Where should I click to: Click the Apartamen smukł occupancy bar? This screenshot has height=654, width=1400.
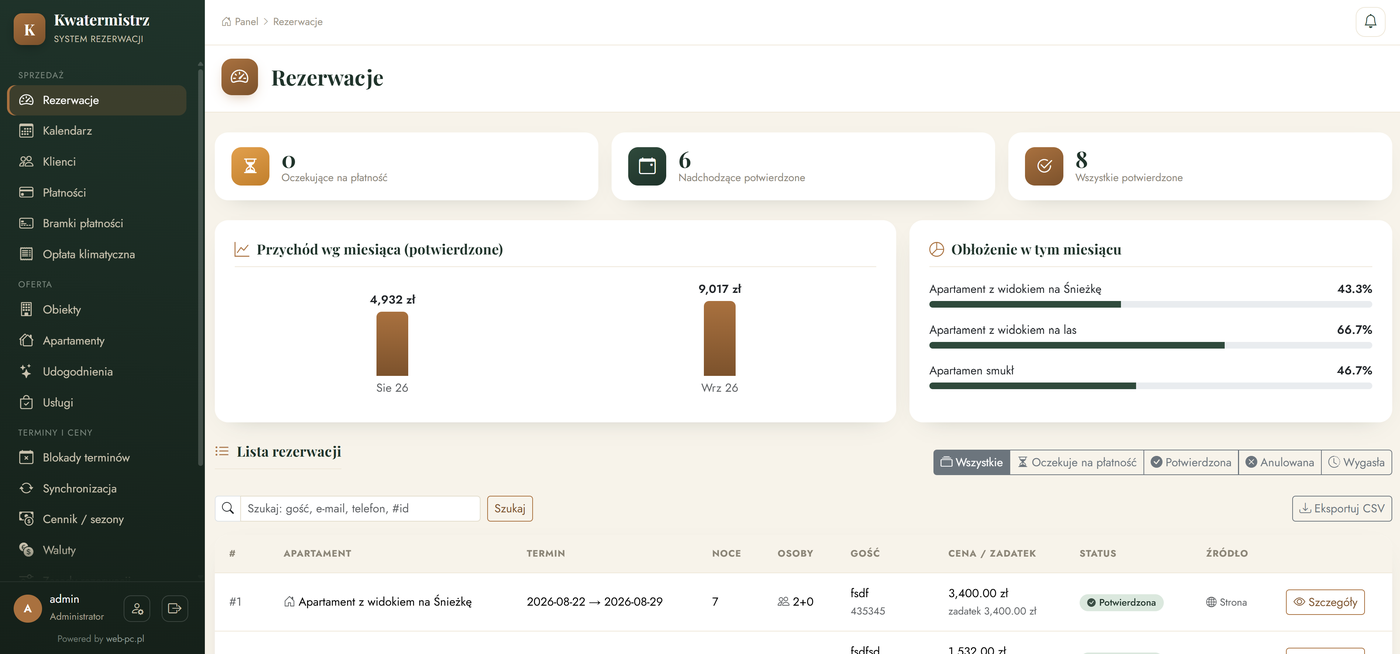(x=1151, y=386)
